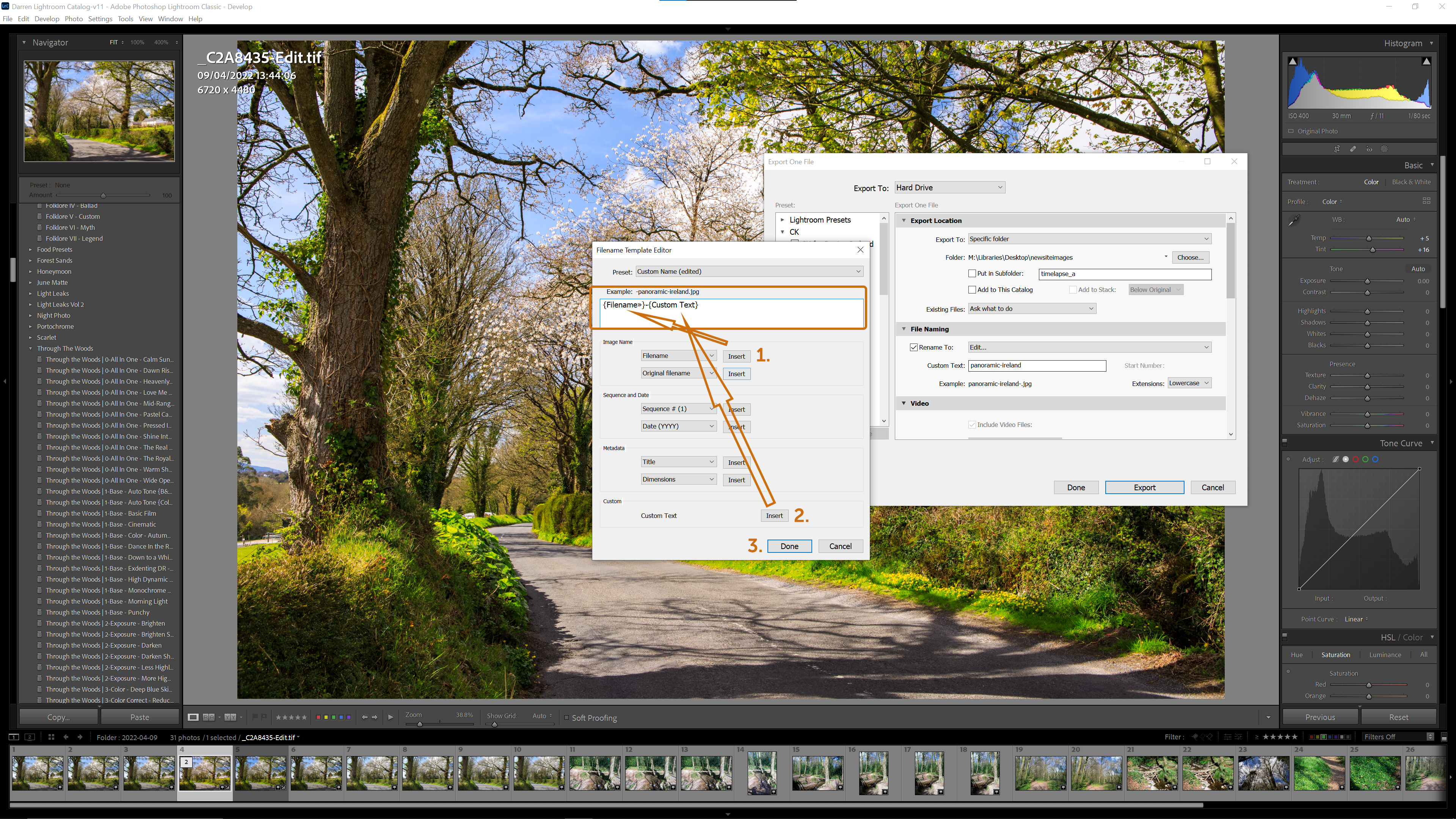Select the previous photo arrow in toolbar

pos(364,717)
